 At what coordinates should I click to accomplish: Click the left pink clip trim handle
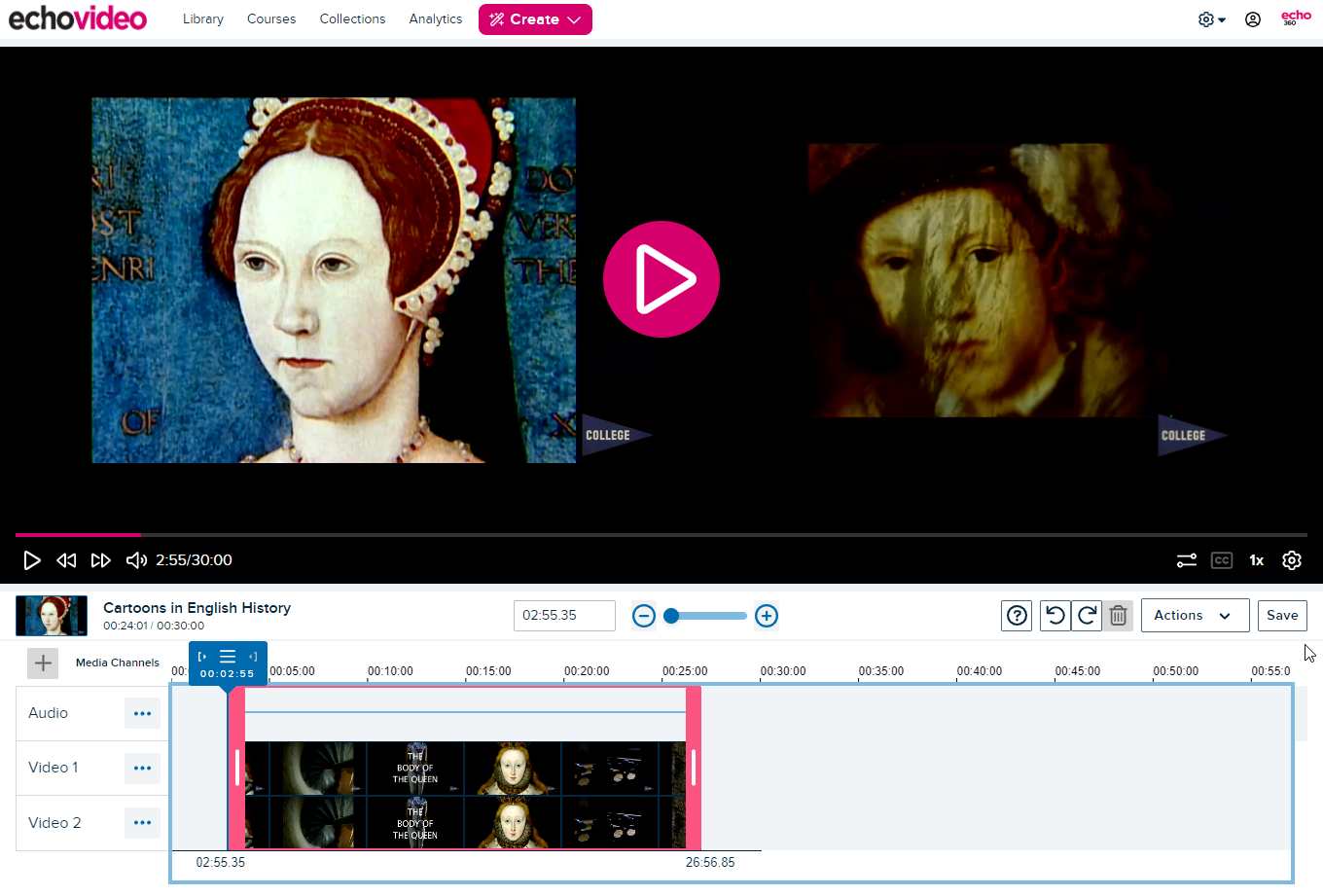click(x=236, y=768)
